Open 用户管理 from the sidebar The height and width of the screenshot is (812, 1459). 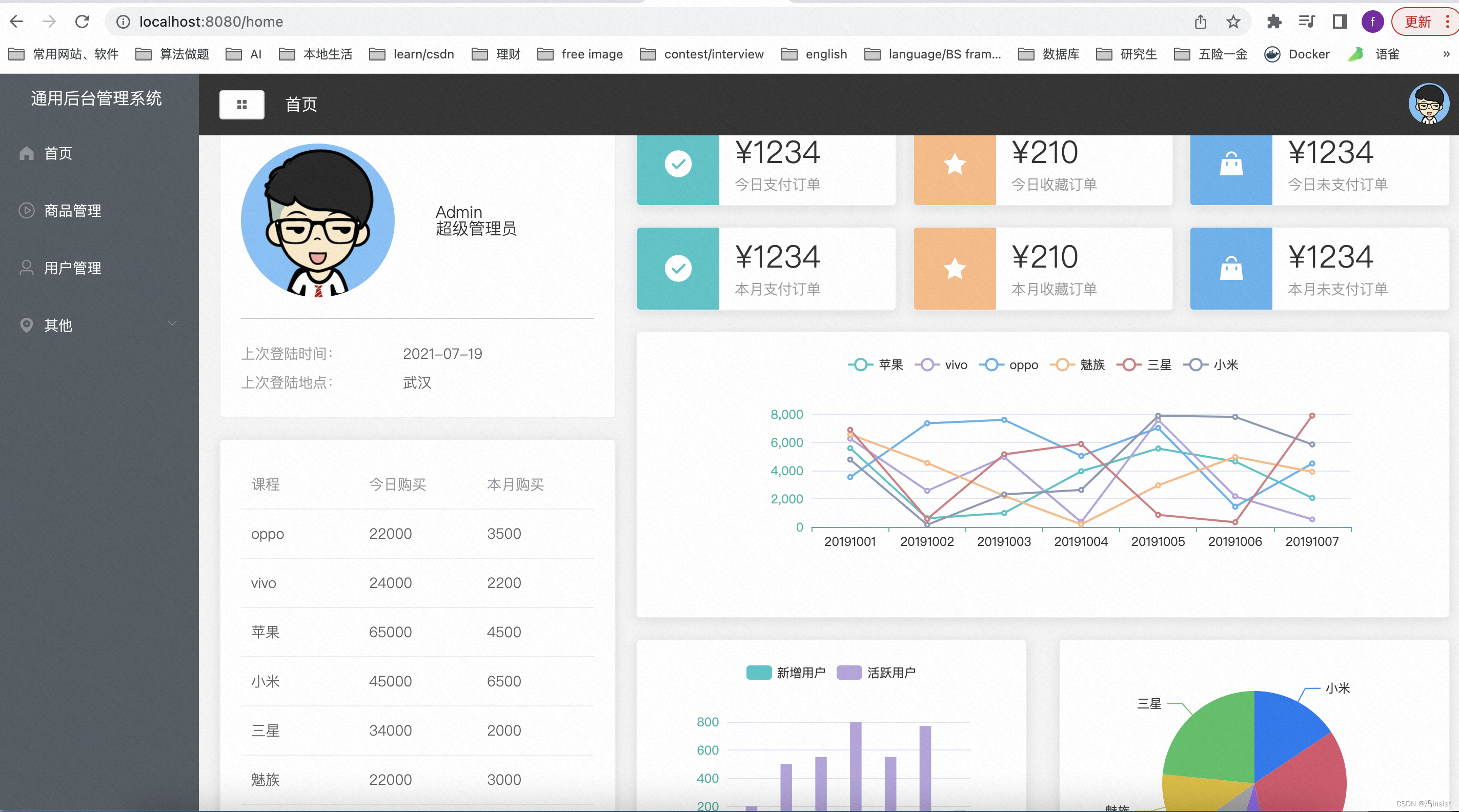click(72, 268)
